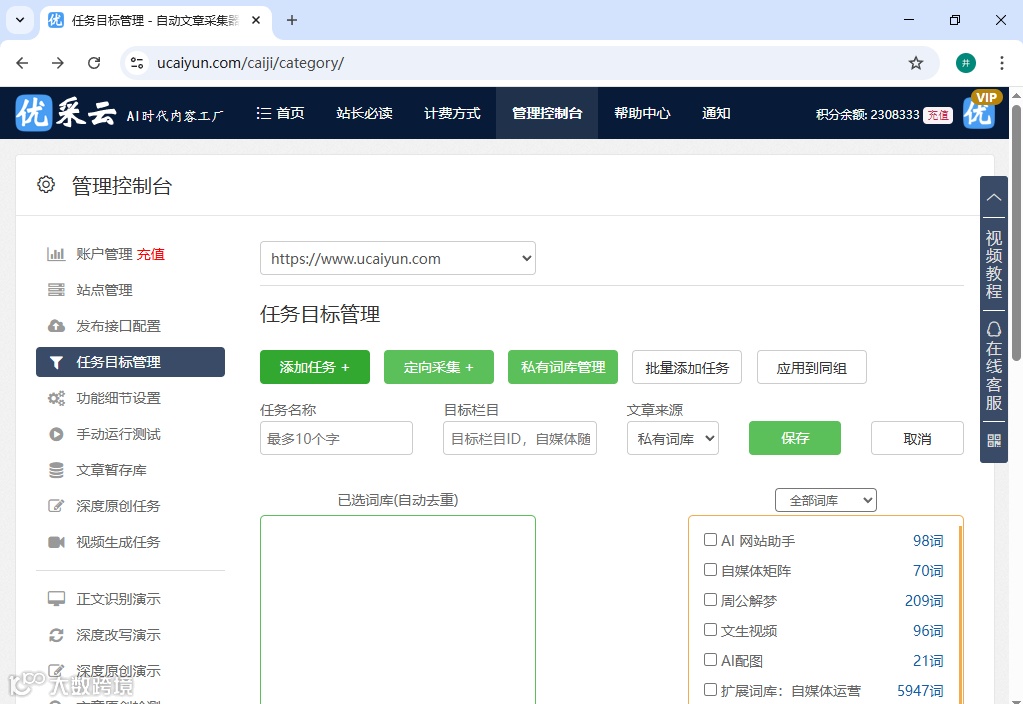Click the play circle icon beside 手动运行测试
Image resolution: width=1023 pixels, height=704 pixels.
tap(56, 434)
